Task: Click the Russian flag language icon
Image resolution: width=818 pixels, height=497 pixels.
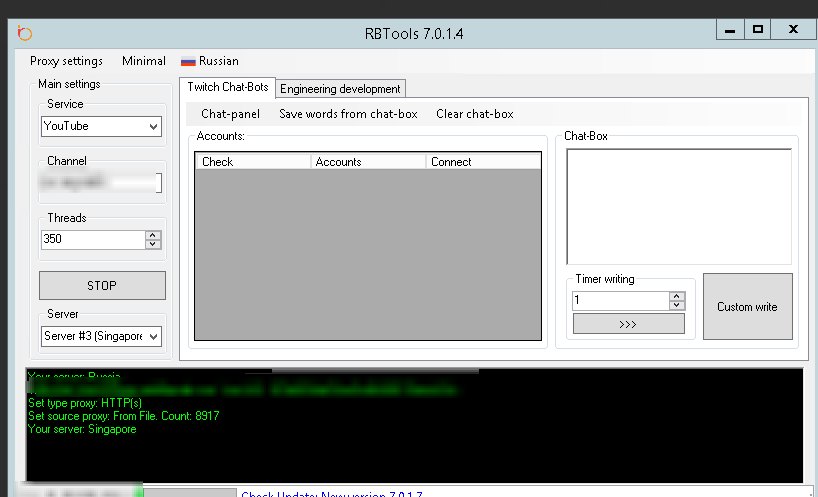Action: [x=187, y=61]
